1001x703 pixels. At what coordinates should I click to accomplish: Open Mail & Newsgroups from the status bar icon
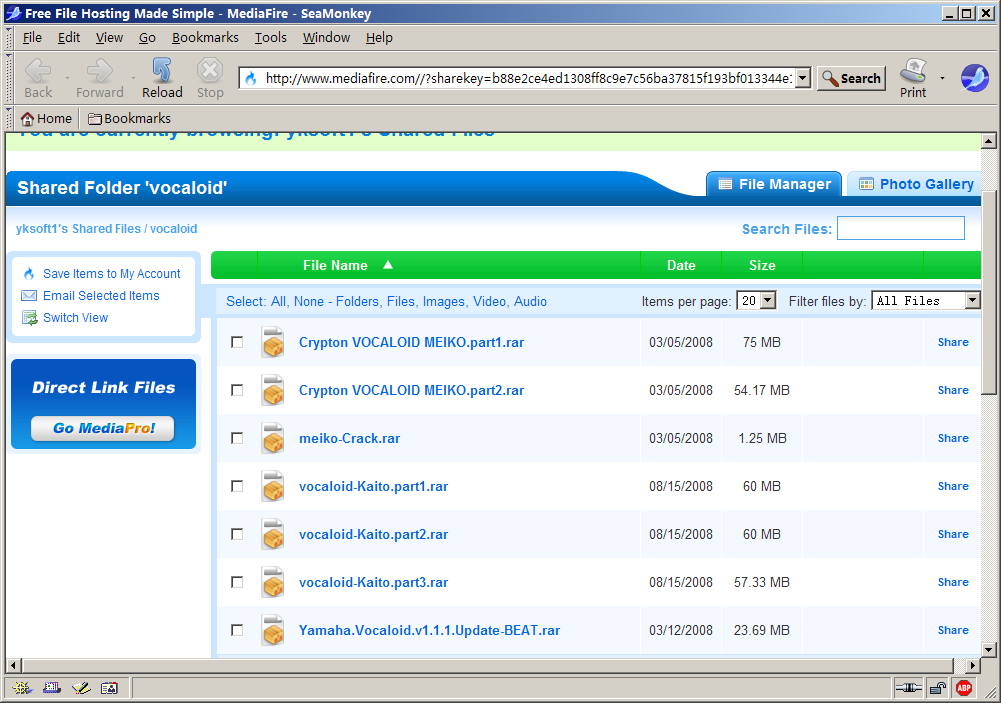tap(52, 688)
